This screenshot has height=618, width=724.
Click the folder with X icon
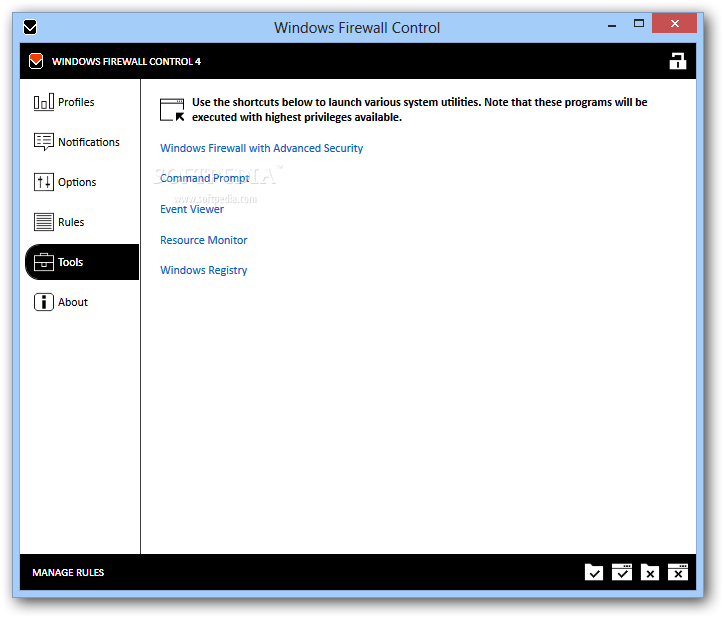coord(650,572)
